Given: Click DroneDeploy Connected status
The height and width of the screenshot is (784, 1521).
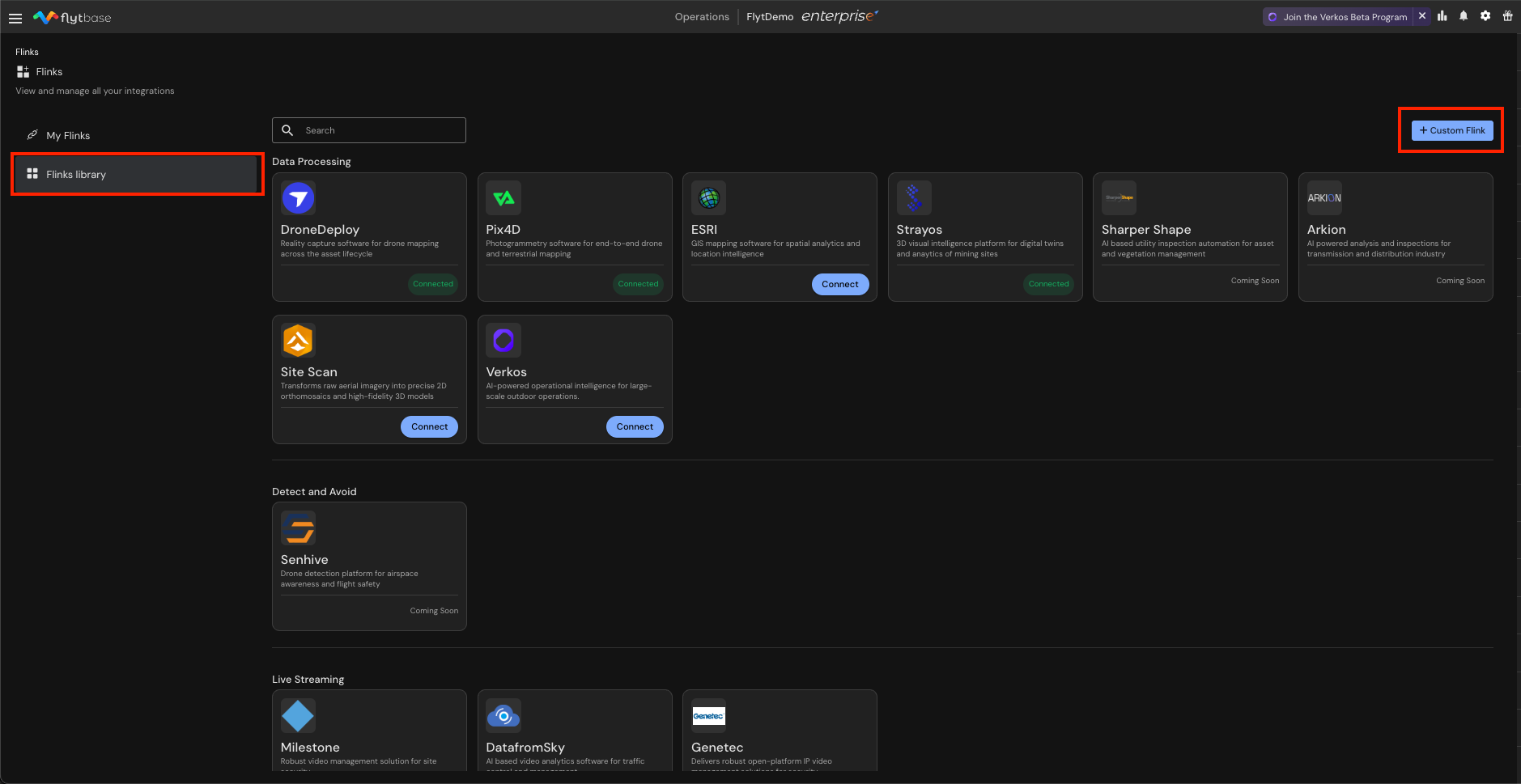Looking at the screenshot, I should [433, 284].
